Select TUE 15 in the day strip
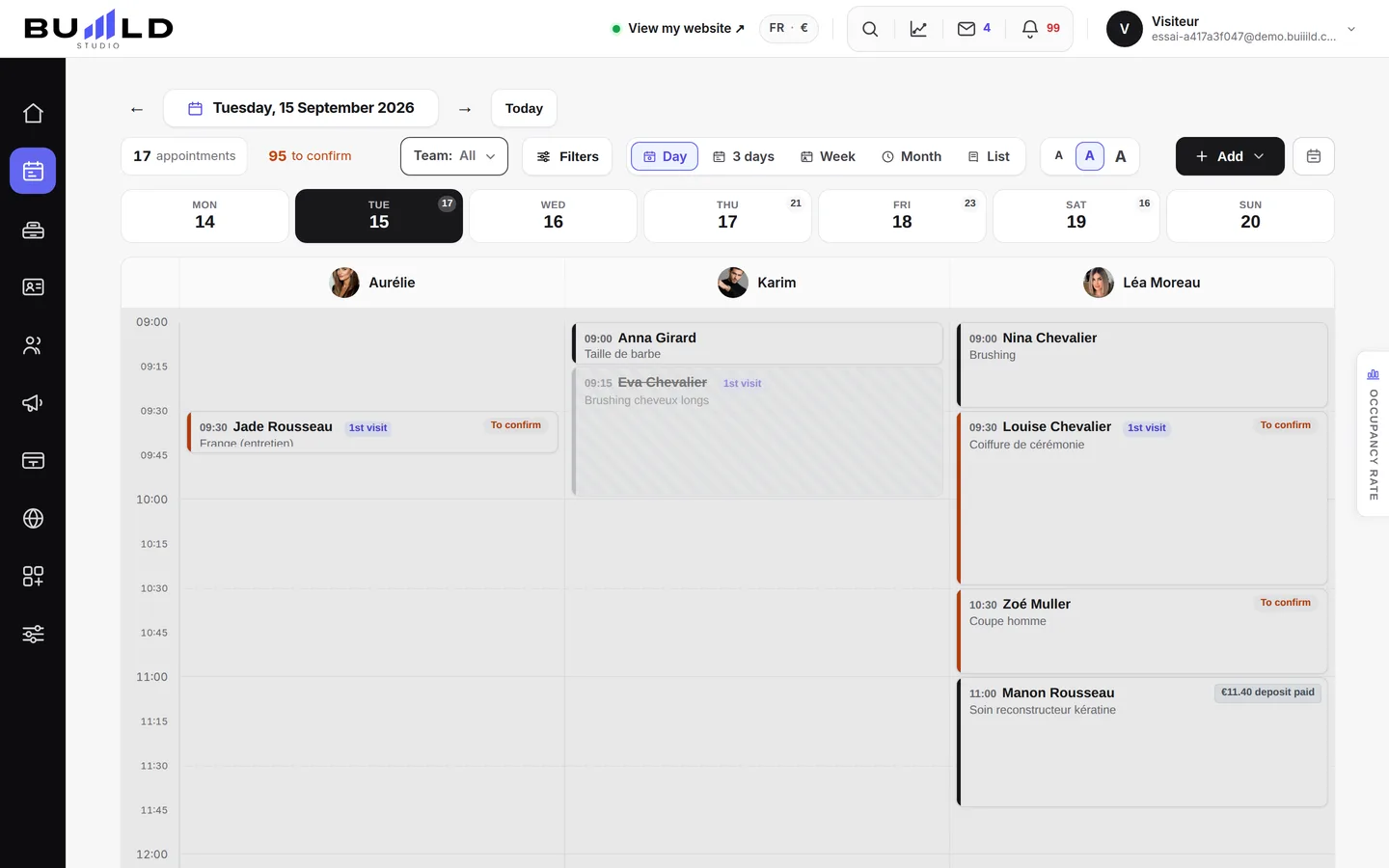Viewport: 1389px width, 868px height. point(379,216)
